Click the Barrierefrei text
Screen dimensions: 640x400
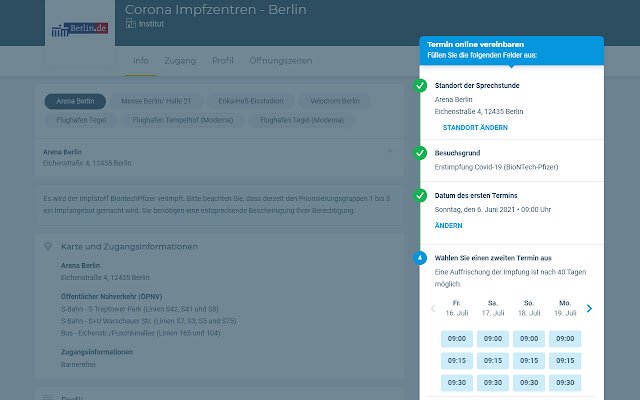click(78, 364)
